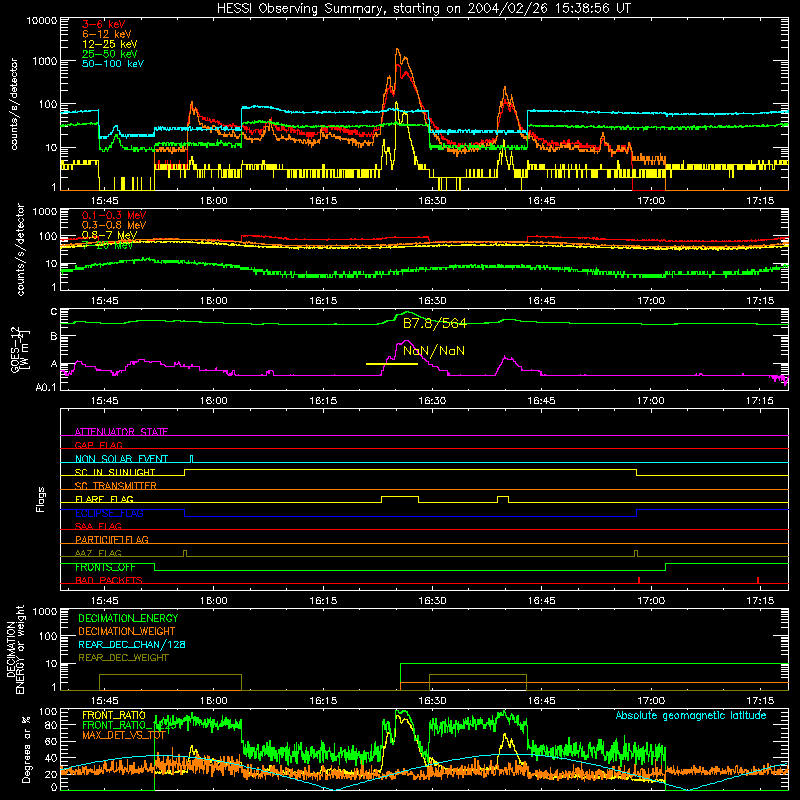Select the 3-6 keV legend label
The width and height of the screenshot is (800, 800).
[x=103, y=24]
